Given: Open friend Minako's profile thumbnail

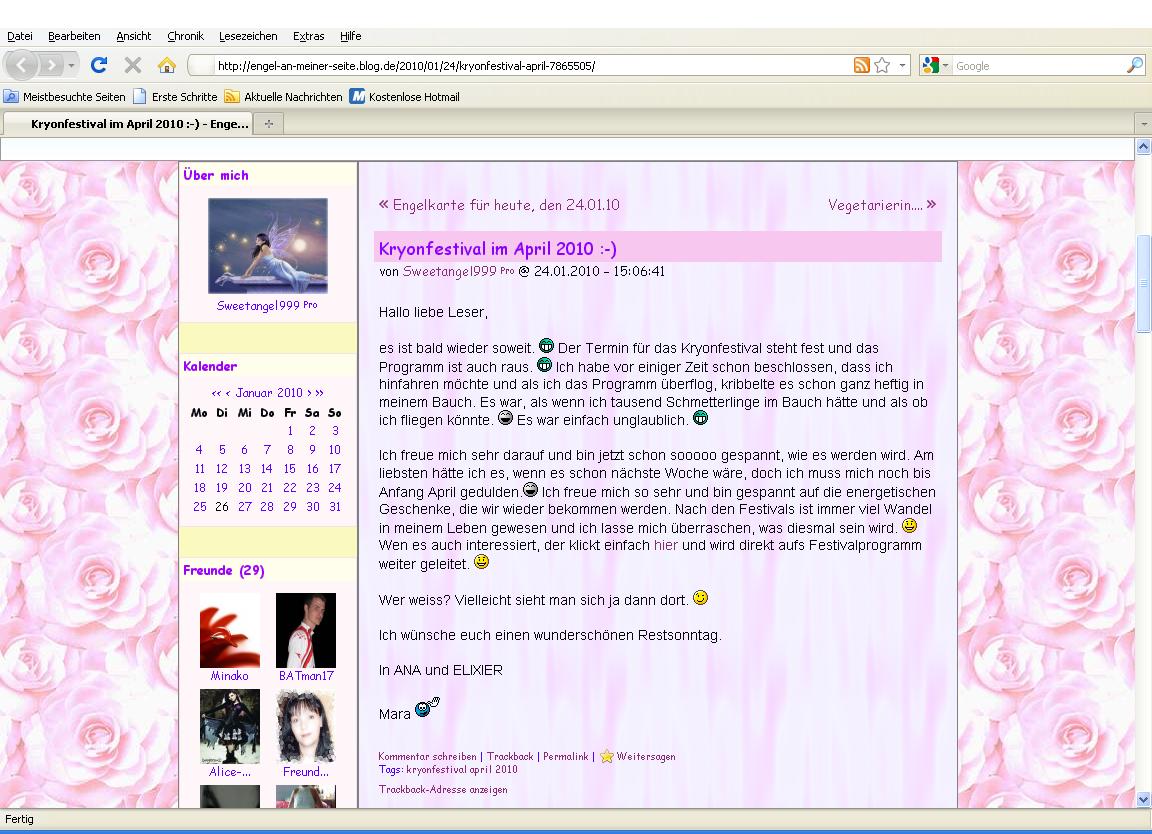Looking at the screenshot, I should point(229,630).
